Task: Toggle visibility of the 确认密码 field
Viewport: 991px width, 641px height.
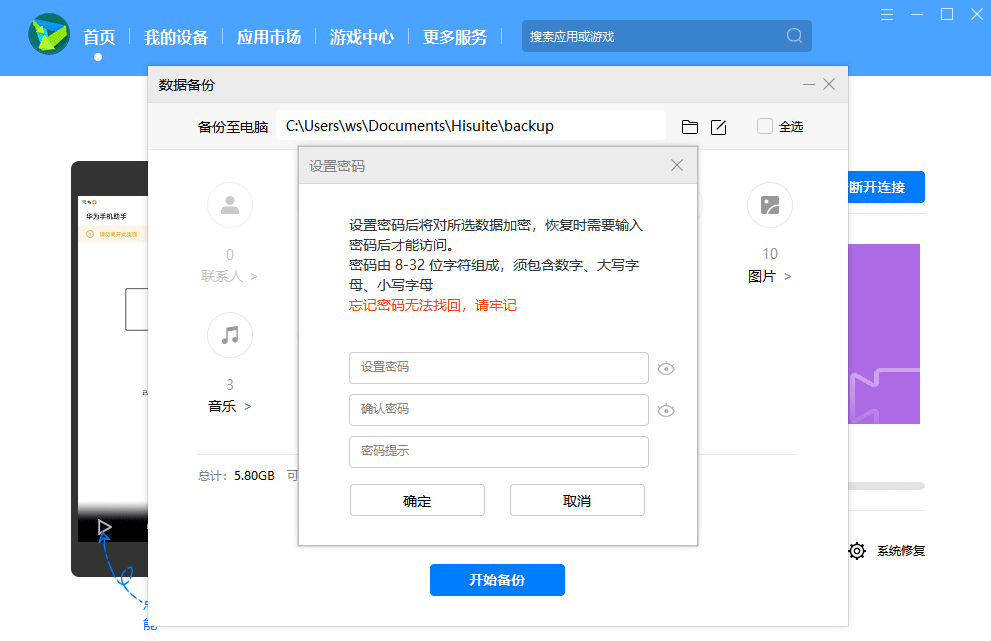Action: tap(666, 410)
